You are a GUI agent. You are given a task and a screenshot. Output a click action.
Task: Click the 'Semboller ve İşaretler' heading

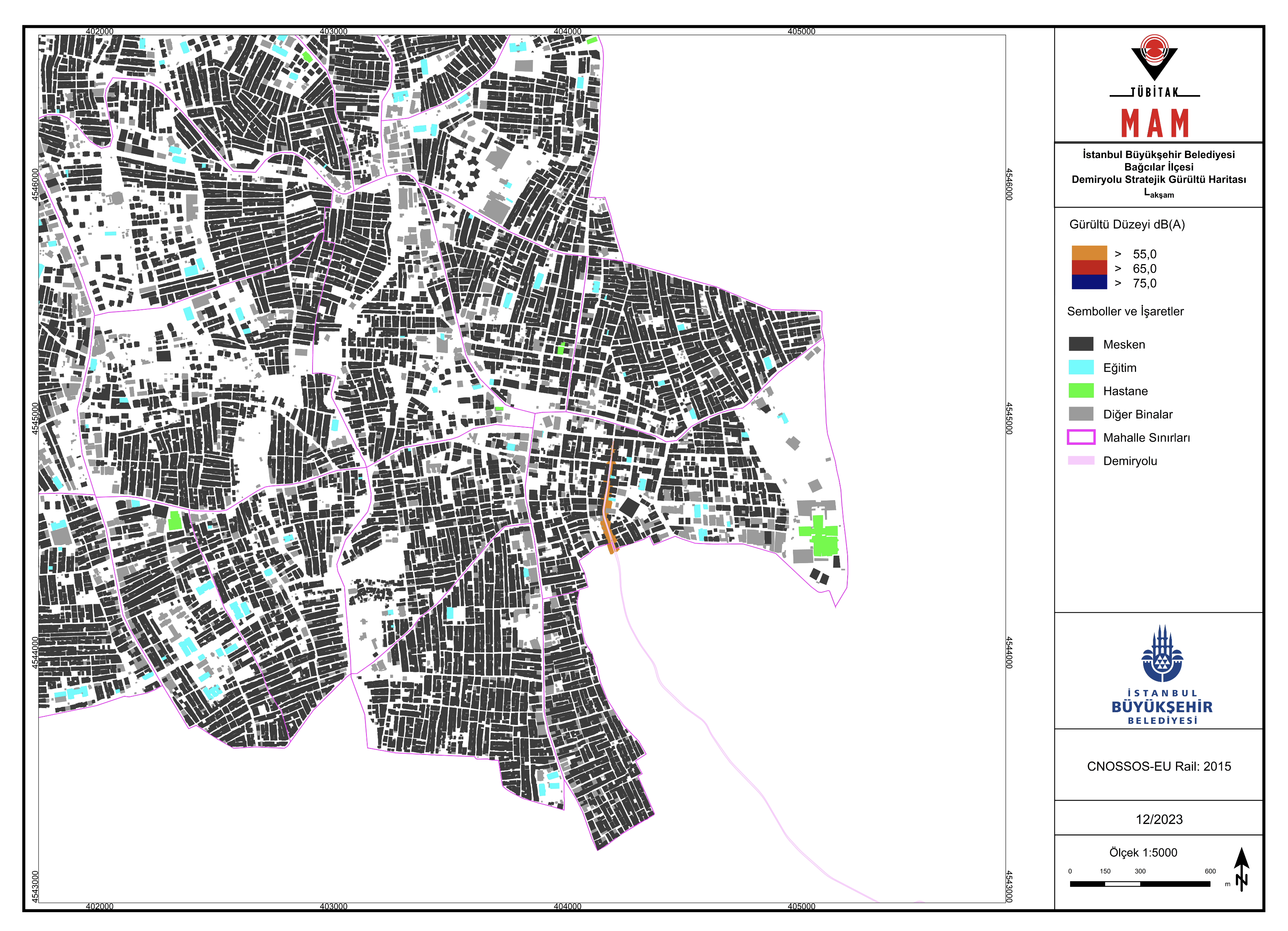coord(1125,311)
